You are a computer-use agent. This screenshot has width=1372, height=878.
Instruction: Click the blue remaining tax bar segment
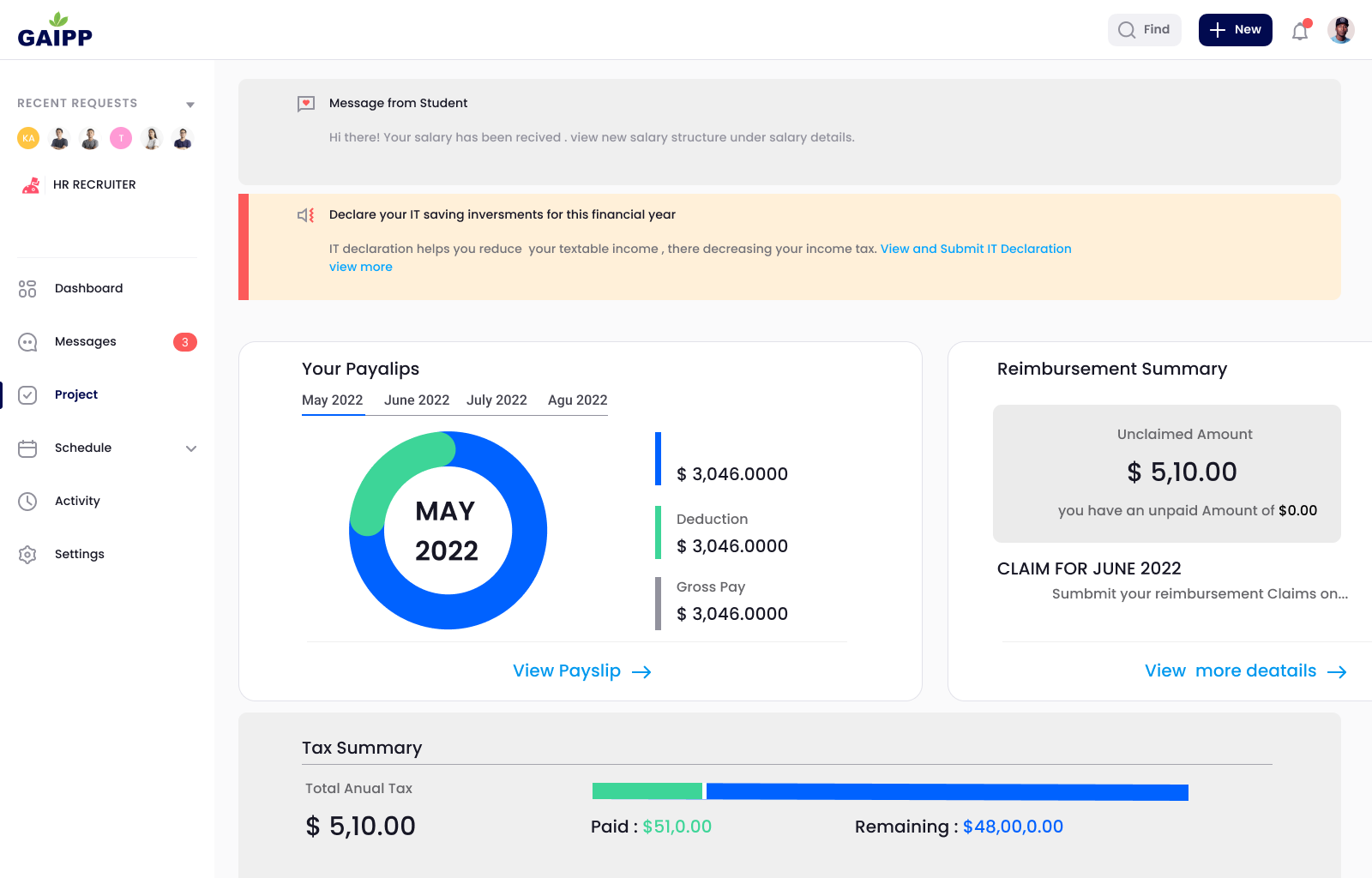[948, 791]
